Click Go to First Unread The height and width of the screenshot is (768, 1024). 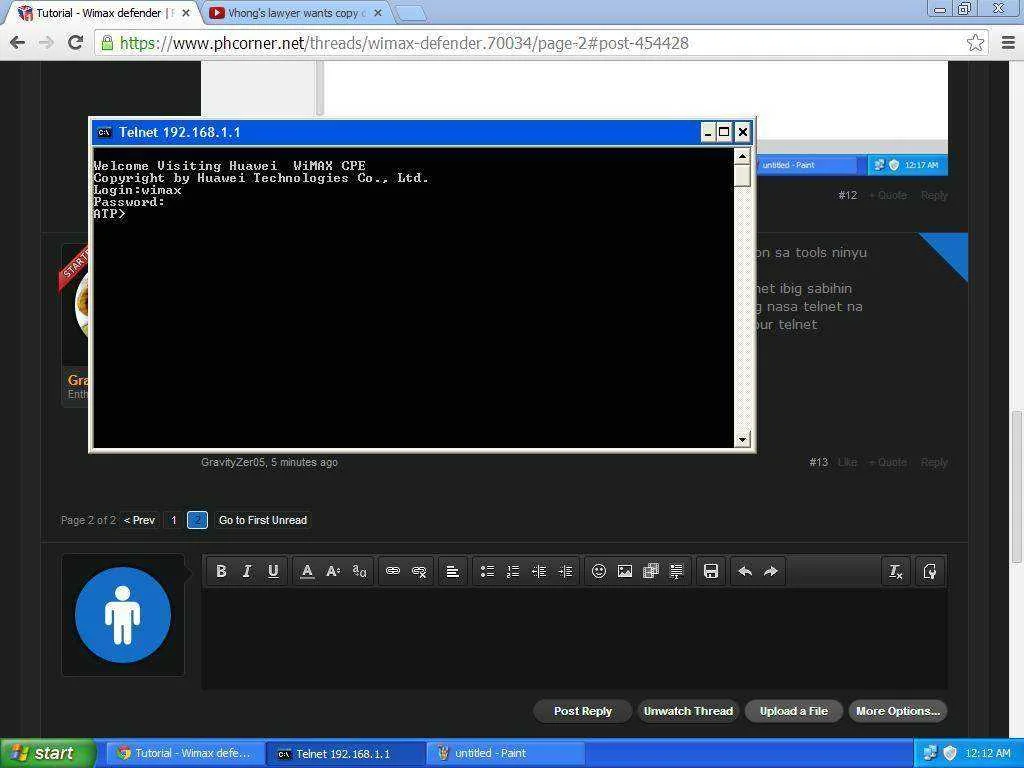click(263, 520)
